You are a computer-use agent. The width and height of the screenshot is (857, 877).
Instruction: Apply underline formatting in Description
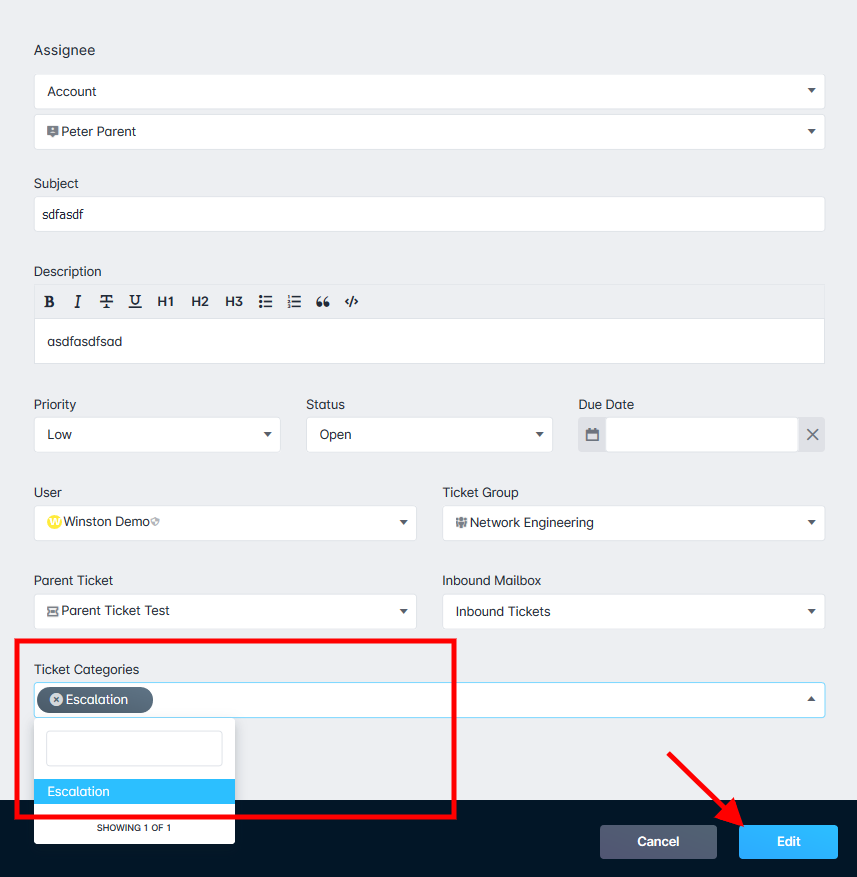coord(135,302)
